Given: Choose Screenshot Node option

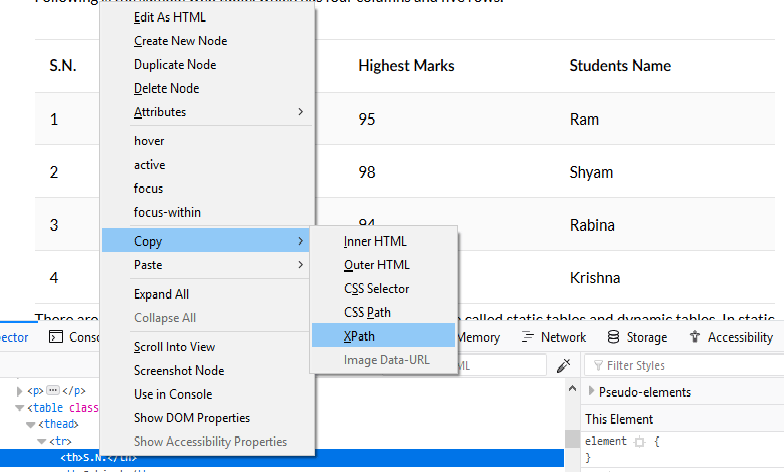Looking at the screenshot, I should (178, 370).
